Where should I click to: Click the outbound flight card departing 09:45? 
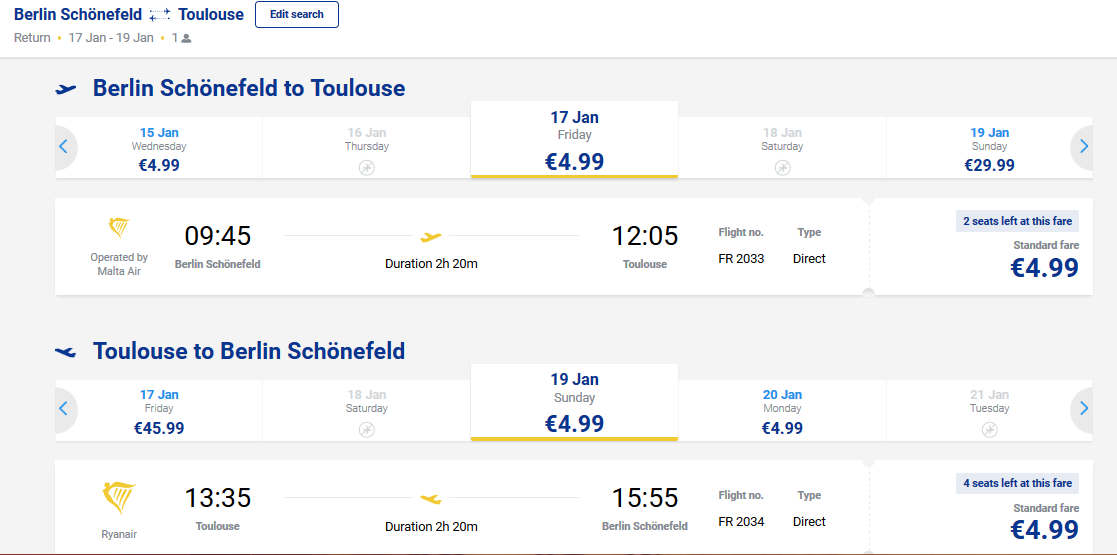pos(462,247)
